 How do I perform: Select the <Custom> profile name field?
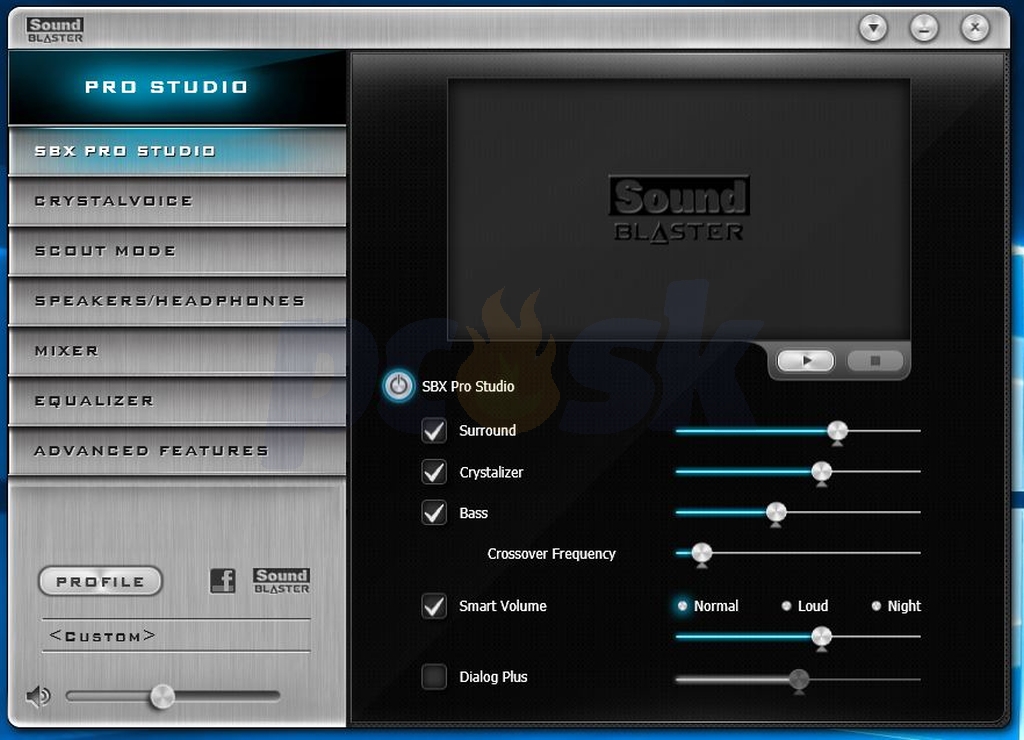click(x=176, y=635)
